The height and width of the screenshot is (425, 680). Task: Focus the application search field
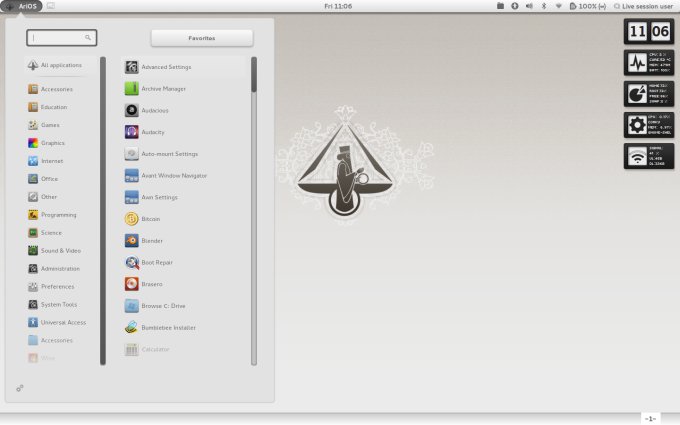coord(62,38)
